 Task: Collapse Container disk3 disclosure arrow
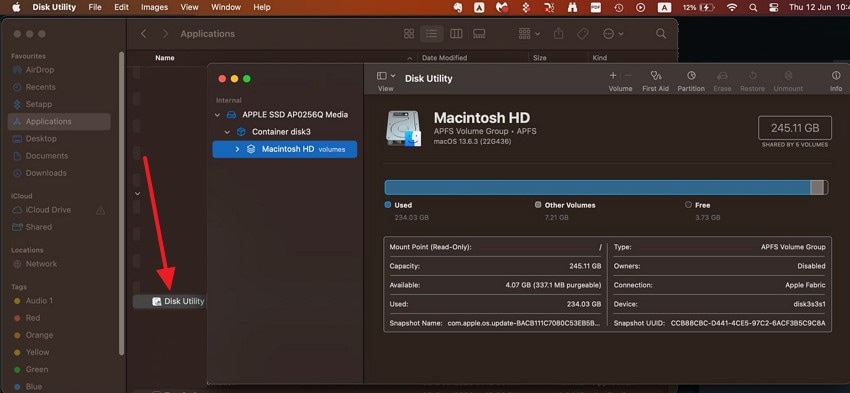tap(227, 132)
